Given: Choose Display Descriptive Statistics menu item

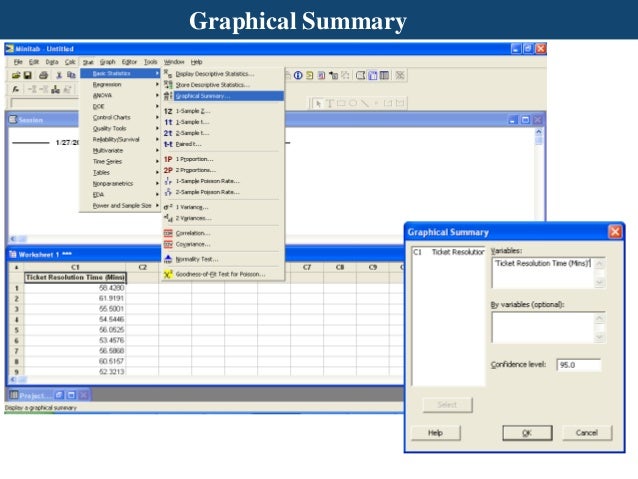Looking at the screenshot, I should [223, 74].
